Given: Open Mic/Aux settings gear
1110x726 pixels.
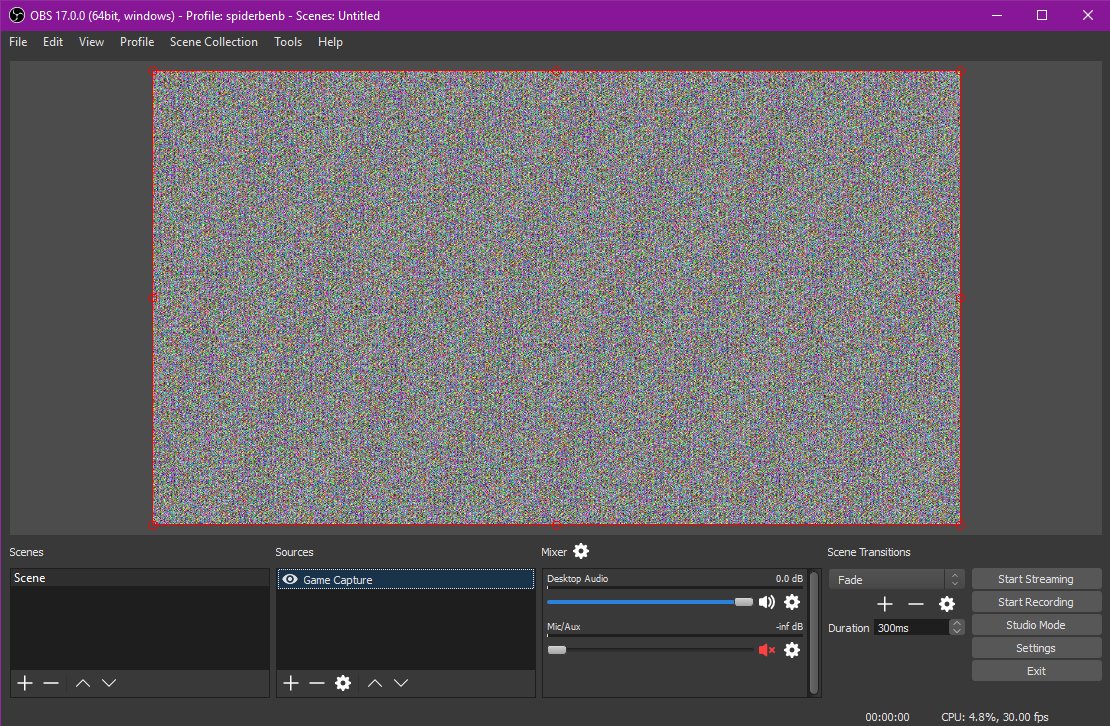Looking at the screenshot, I should pos(792,650).
